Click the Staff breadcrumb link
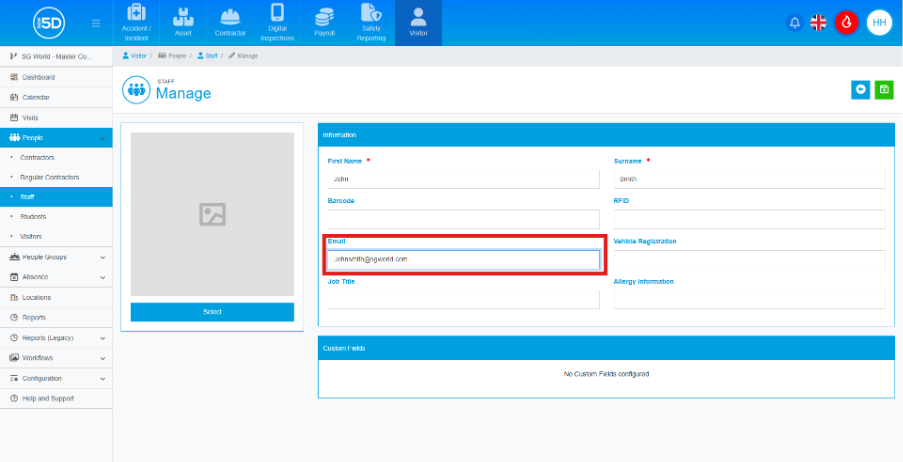This screenshot has height=462, width=903. tap(207, 56)
